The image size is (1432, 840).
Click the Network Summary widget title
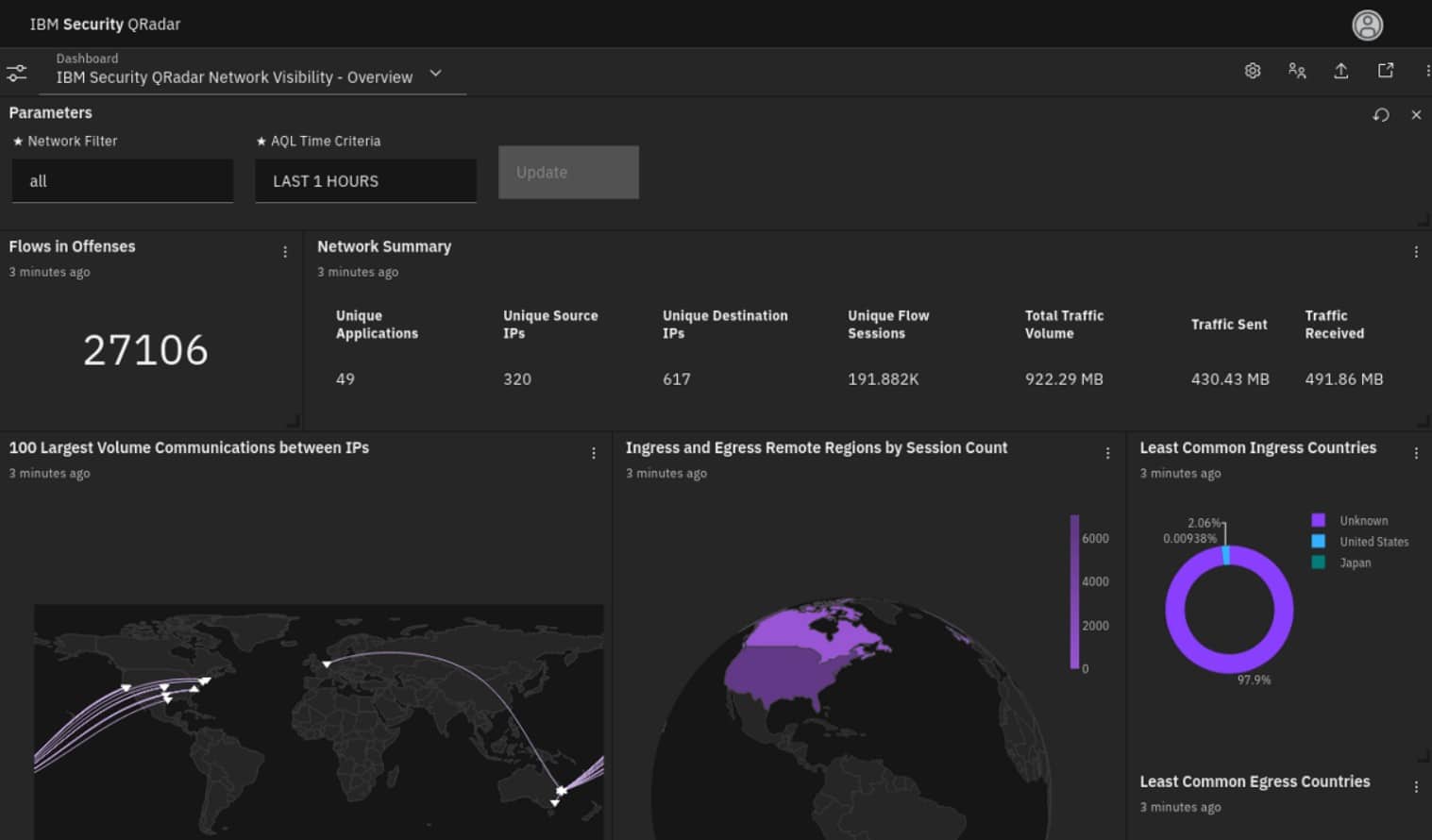click(x=384, y=246)
